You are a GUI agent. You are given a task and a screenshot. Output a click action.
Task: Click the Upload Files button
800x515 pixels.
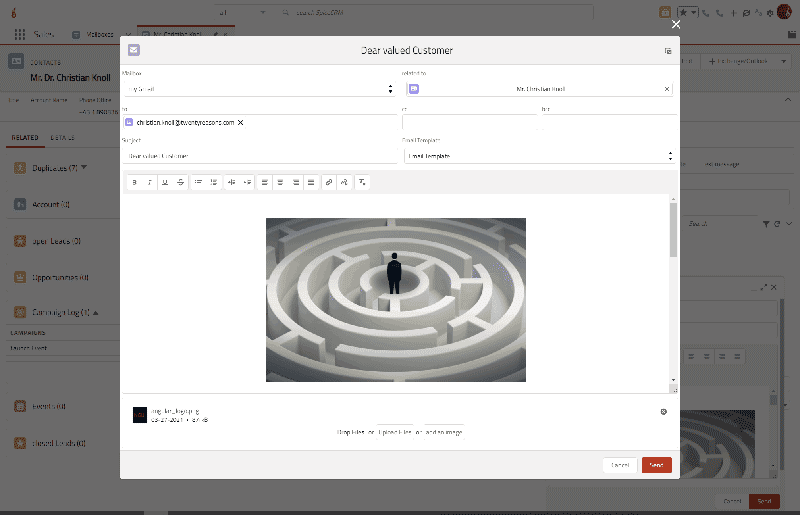pyautogui.click(x=395, y=432)
